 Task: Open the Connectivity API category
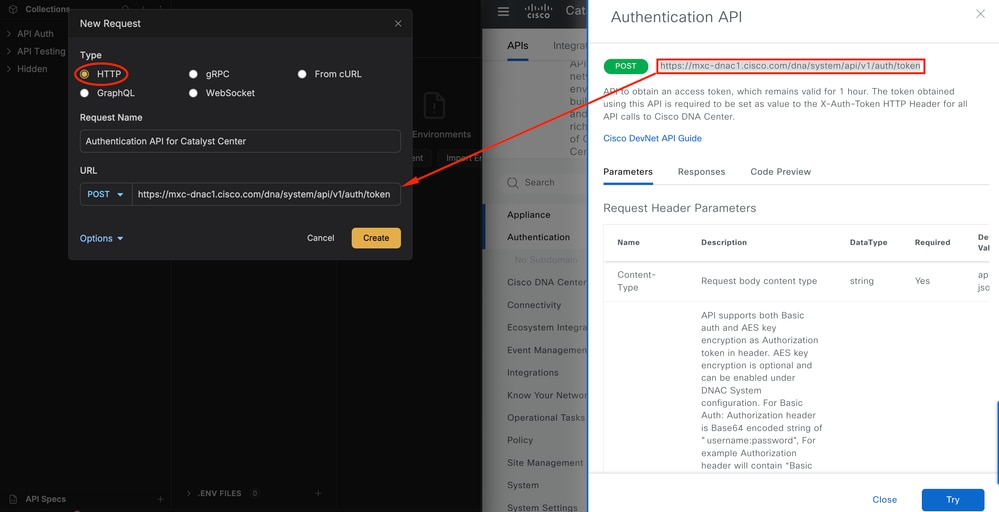534,305
